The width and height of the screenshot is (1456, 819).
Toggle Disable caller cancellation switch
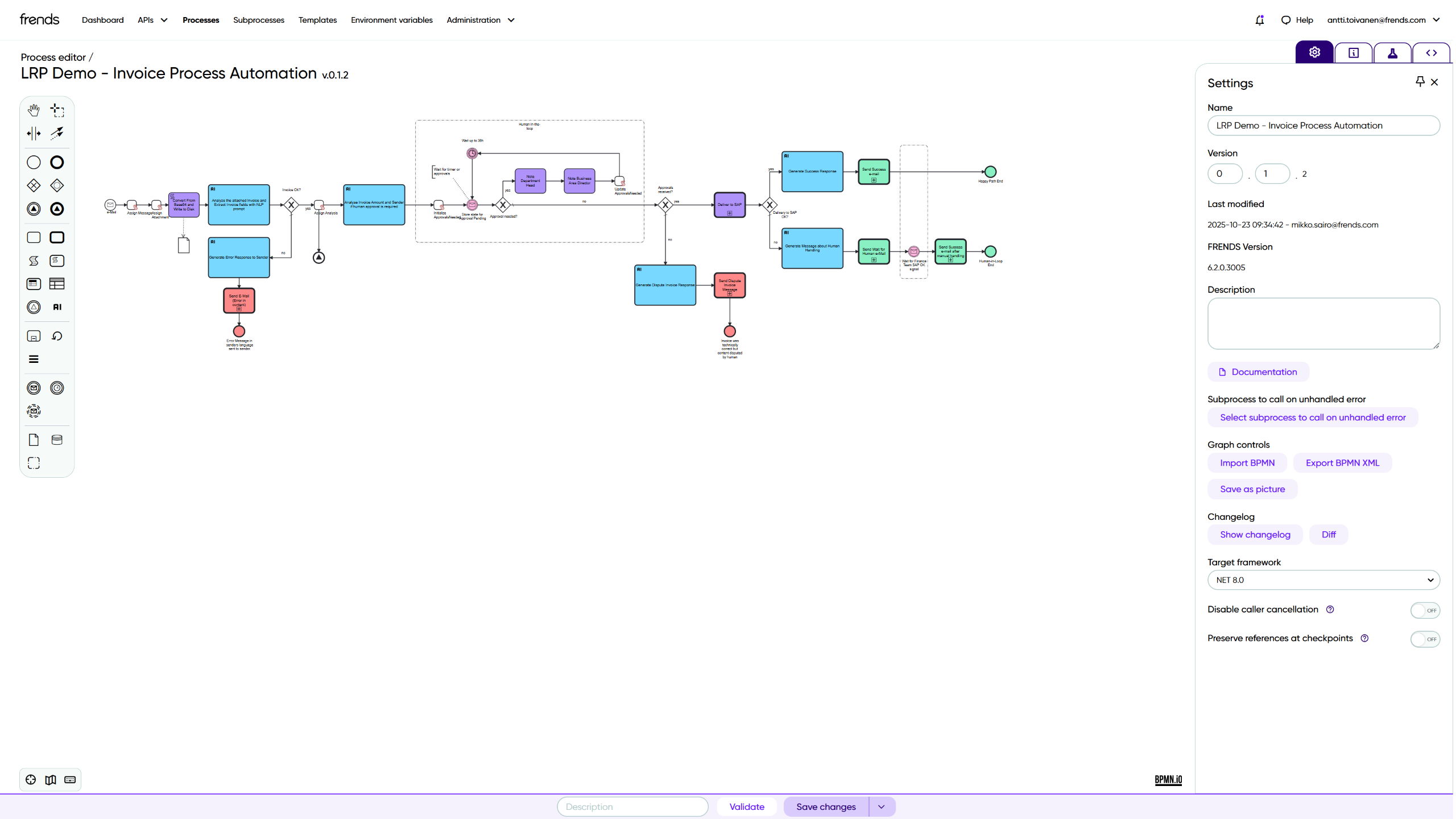click(1425, 610)
